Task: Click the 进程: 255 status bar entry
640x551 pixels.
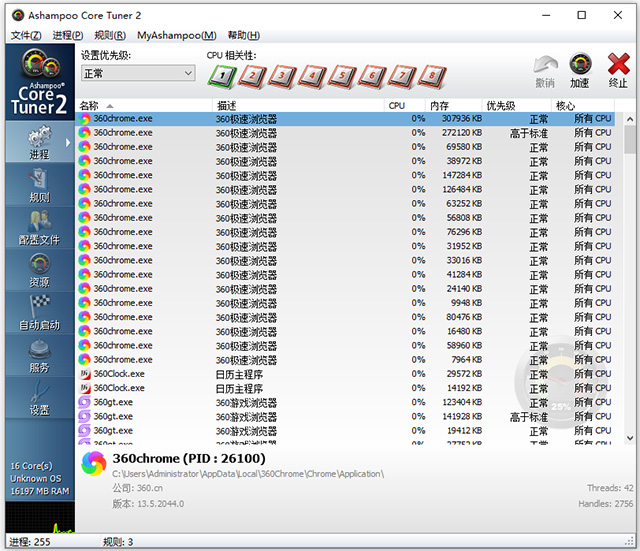Action: pos(30,542)
